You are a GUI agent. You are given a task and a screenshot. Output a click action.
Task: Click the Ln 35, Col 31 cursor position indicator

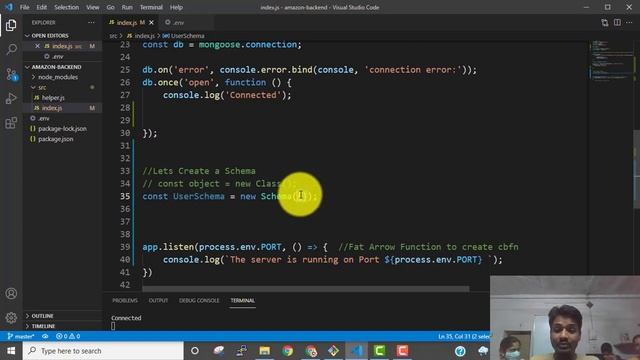(463, 336)
